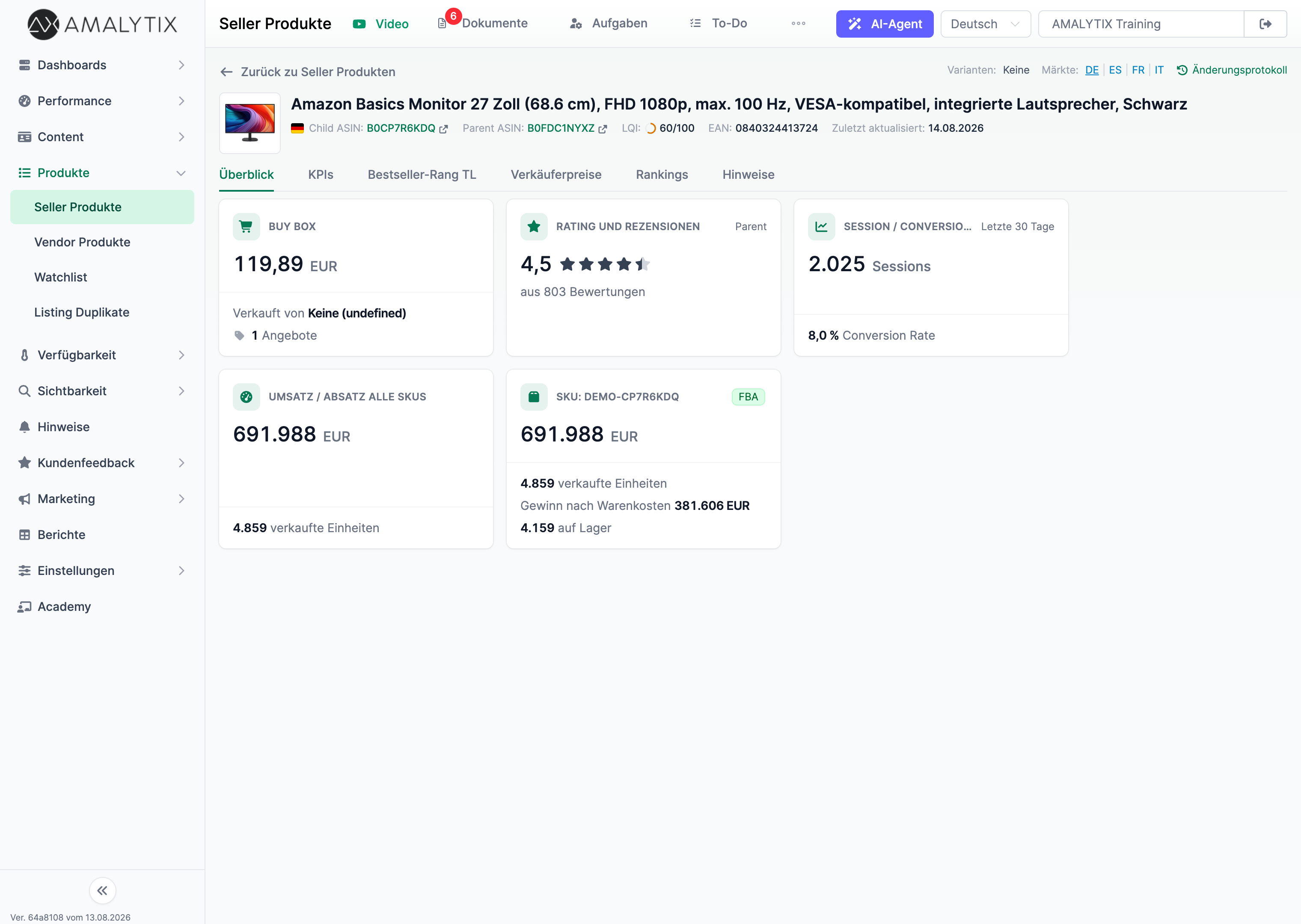Viewport: 1301px width, 924px height.
Task: Collapse the sidebar with double chevron
Action: pos(102,891)
